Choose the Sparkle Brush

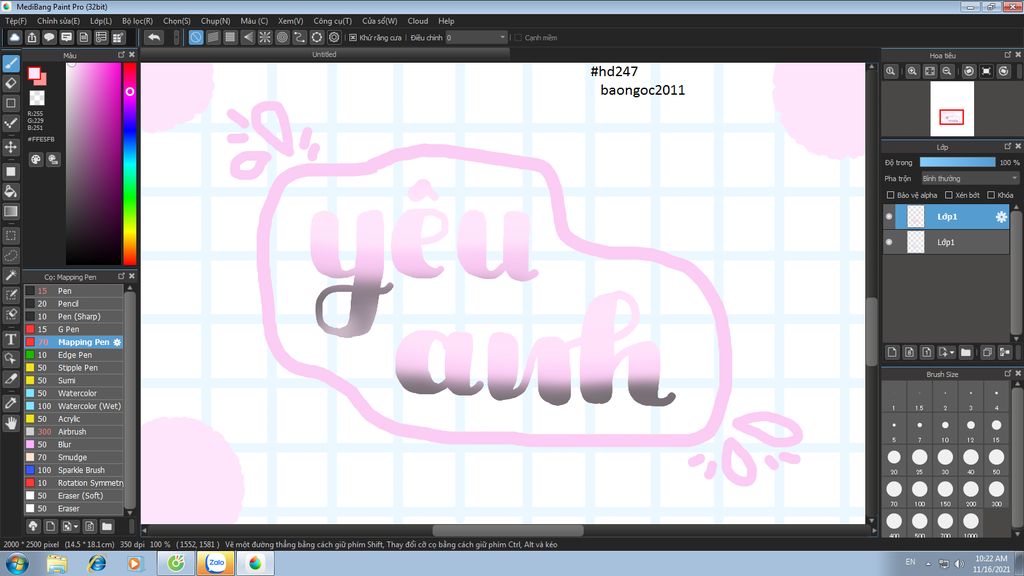pos(74,470)
